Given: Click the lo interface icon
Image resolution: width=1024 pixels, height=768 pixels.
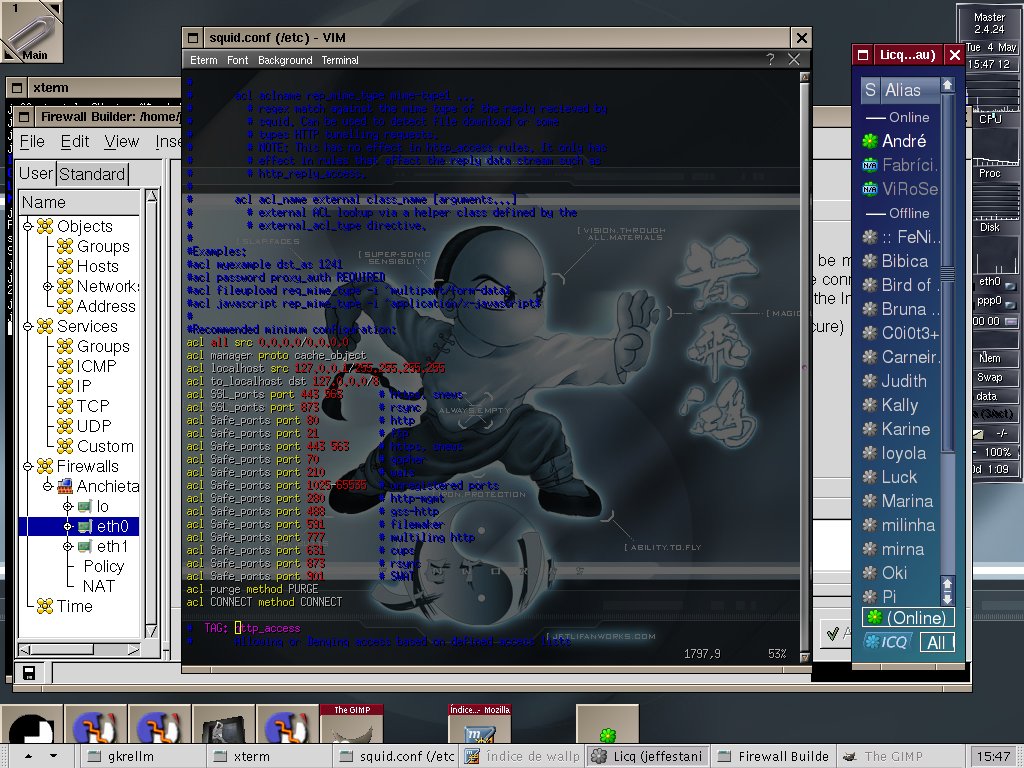Looking at the screenshot, I should pyautogui.click(x=85, y=506).
